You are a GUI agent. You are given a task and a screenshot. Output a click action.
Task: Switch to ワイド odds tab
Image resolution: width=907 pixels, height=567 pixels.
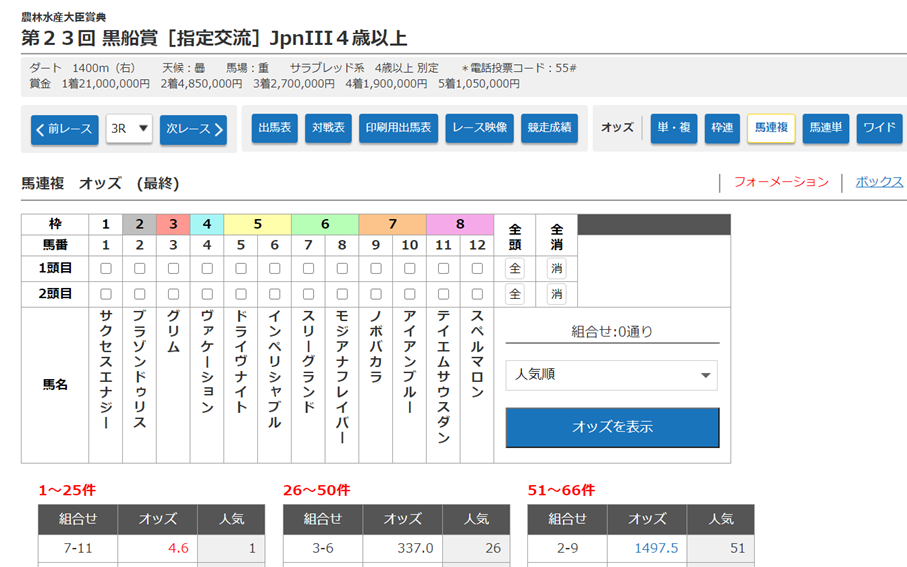click(x=879, y=128)
